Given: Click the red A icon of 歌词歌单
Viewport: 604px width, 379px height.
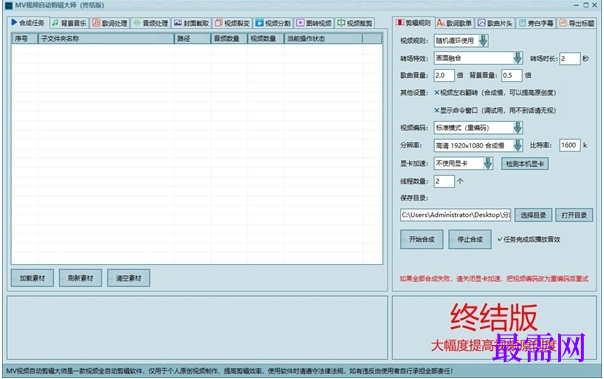Looking at the screenshot, I should pyautogui.click(x=440, y=23).
